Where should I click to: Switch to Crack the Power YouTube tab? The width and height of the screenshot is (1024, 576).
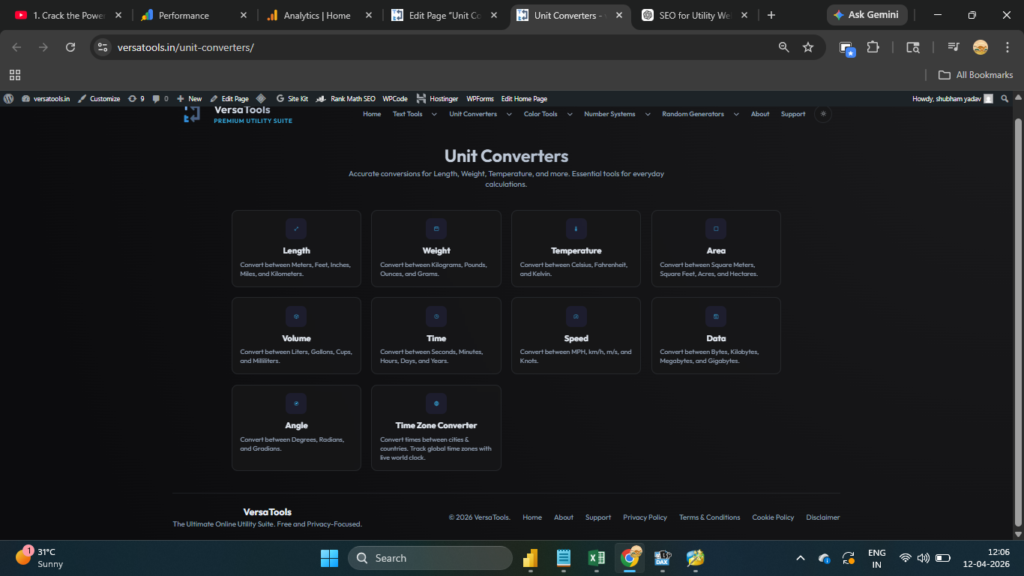coord(69,15)
